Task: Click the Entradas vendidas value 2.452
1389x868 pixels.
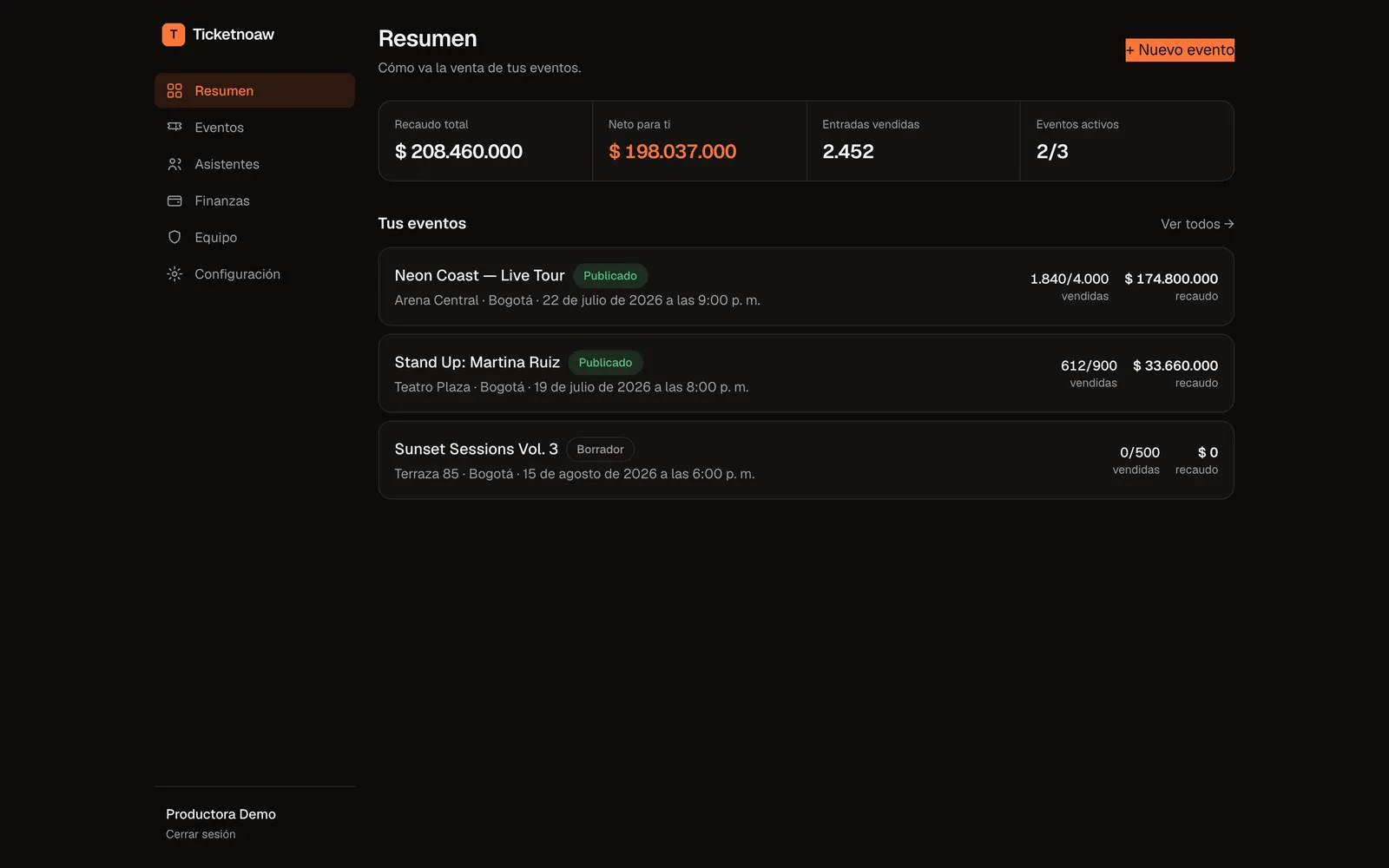Action: 848,152
